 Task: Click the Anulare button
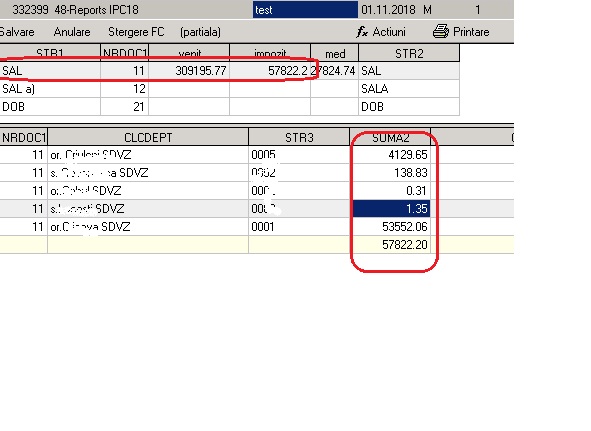click(x=72, y=32)
